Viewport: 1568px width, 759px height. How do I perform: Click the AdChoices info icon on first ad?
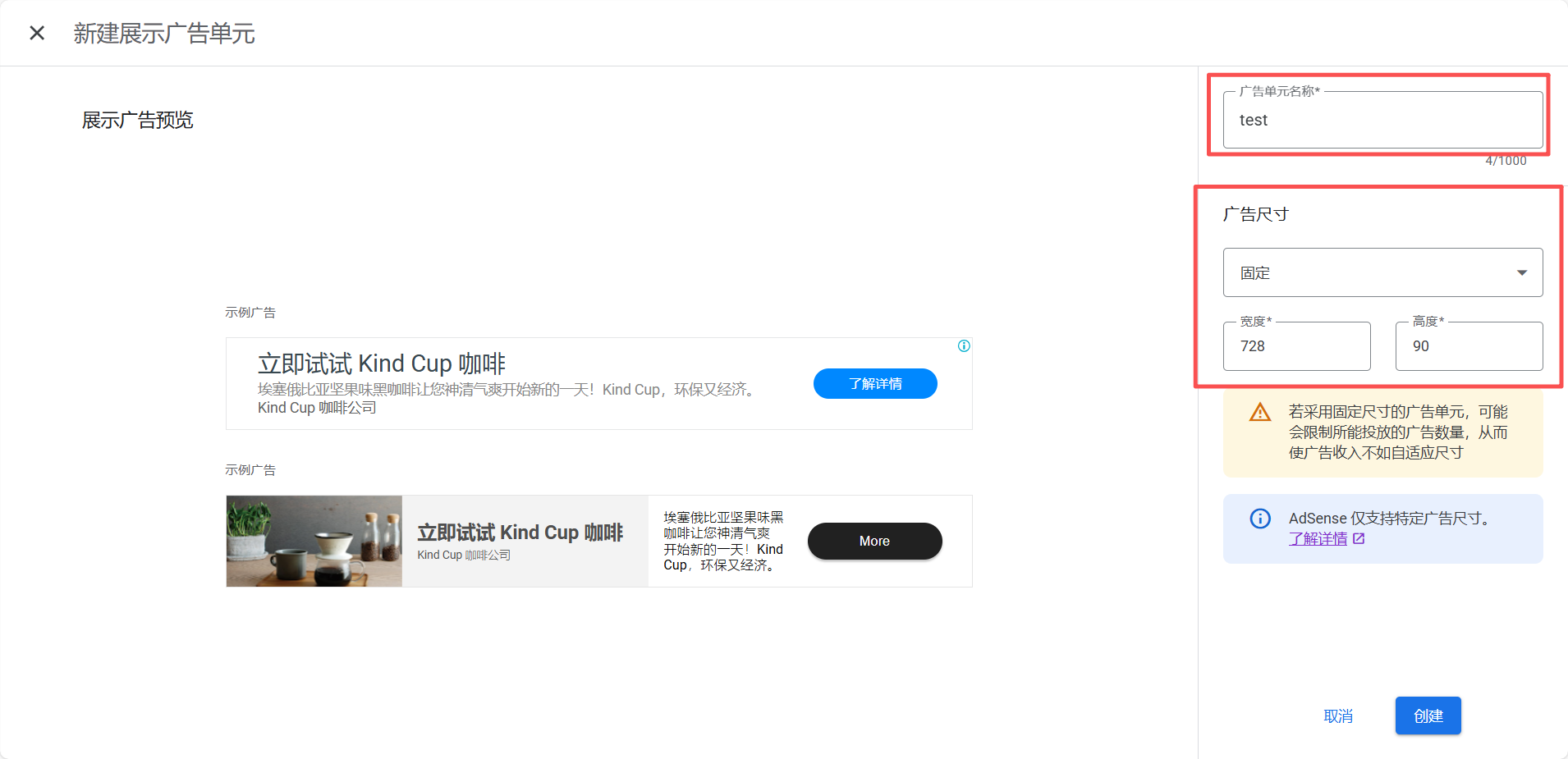point(964,346)
